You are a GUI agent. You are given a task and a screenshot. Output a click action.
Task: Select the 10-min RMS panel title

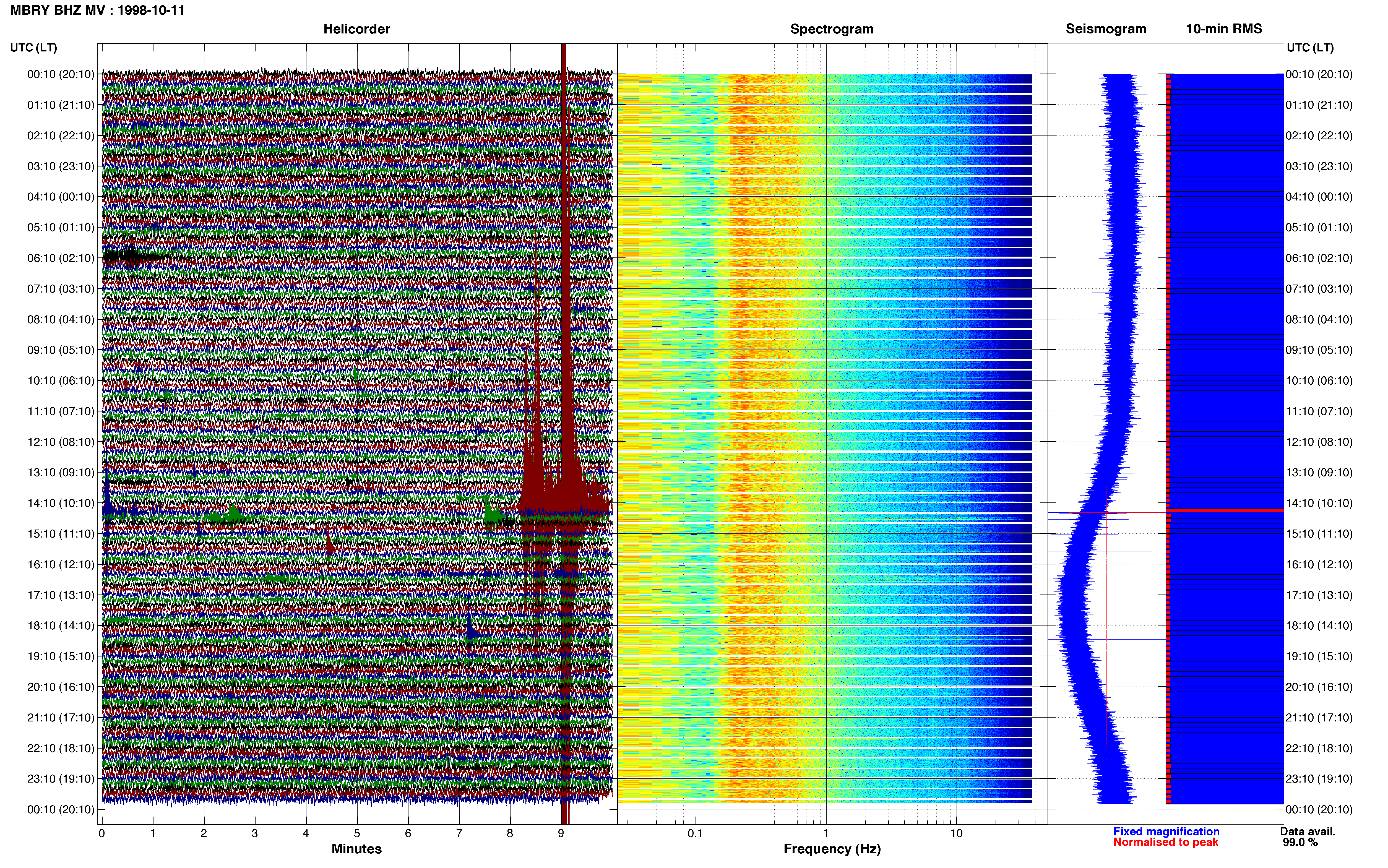[1224, 29]
